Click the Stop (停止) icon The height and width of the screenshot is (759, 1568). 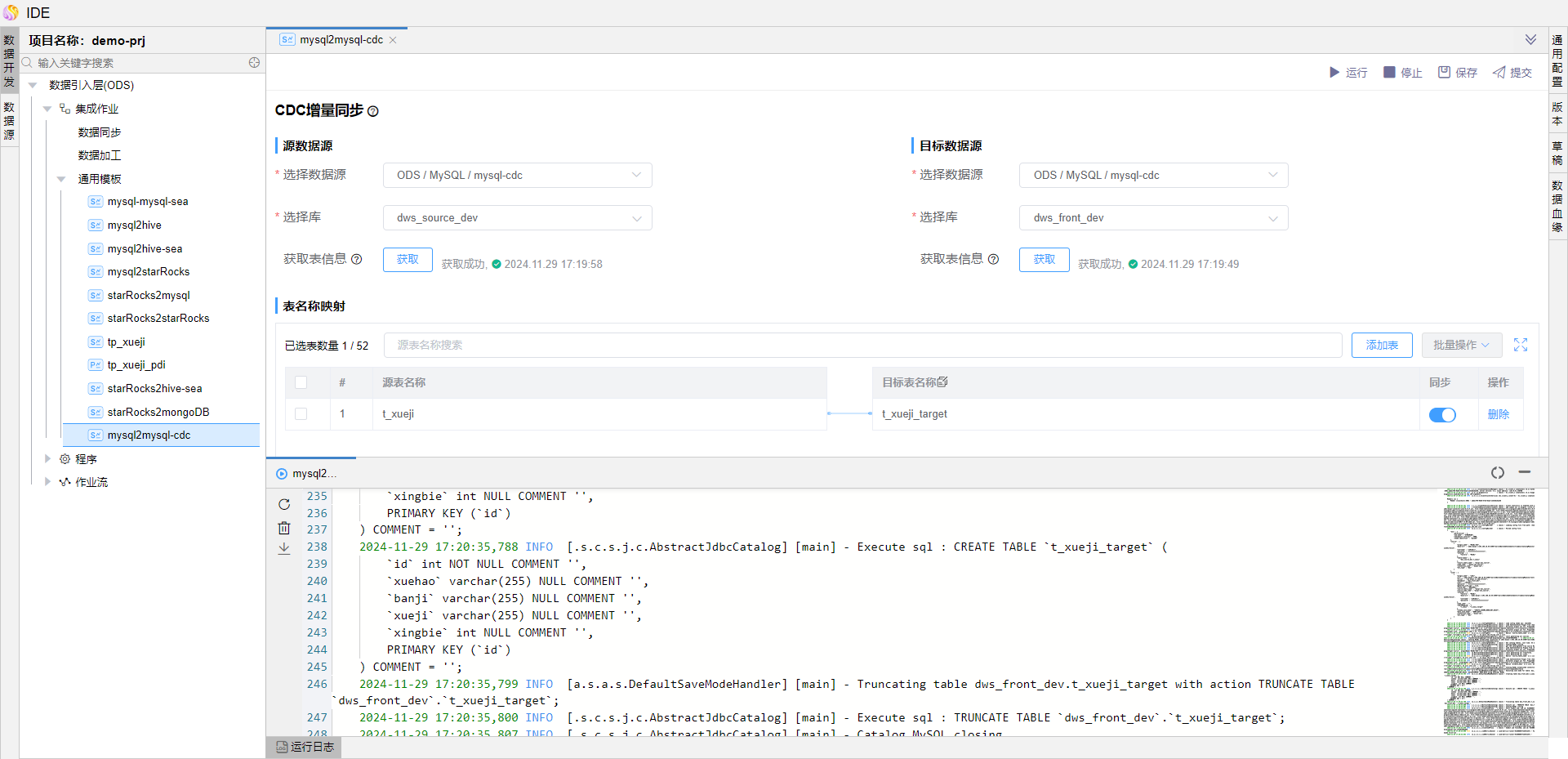pos(1389,73)
